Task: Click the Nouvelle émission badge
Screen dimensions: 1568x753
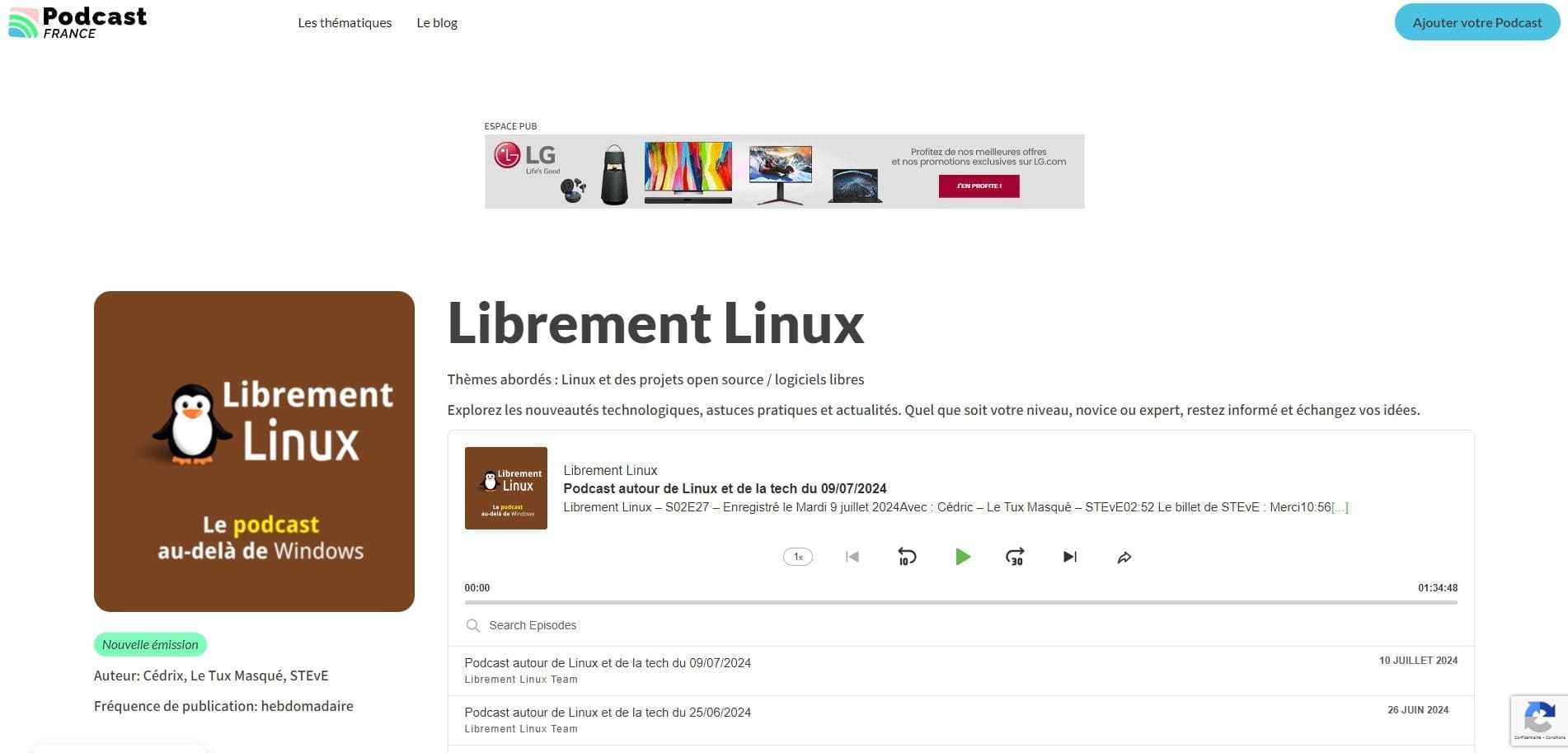Action: pos(150,645)
